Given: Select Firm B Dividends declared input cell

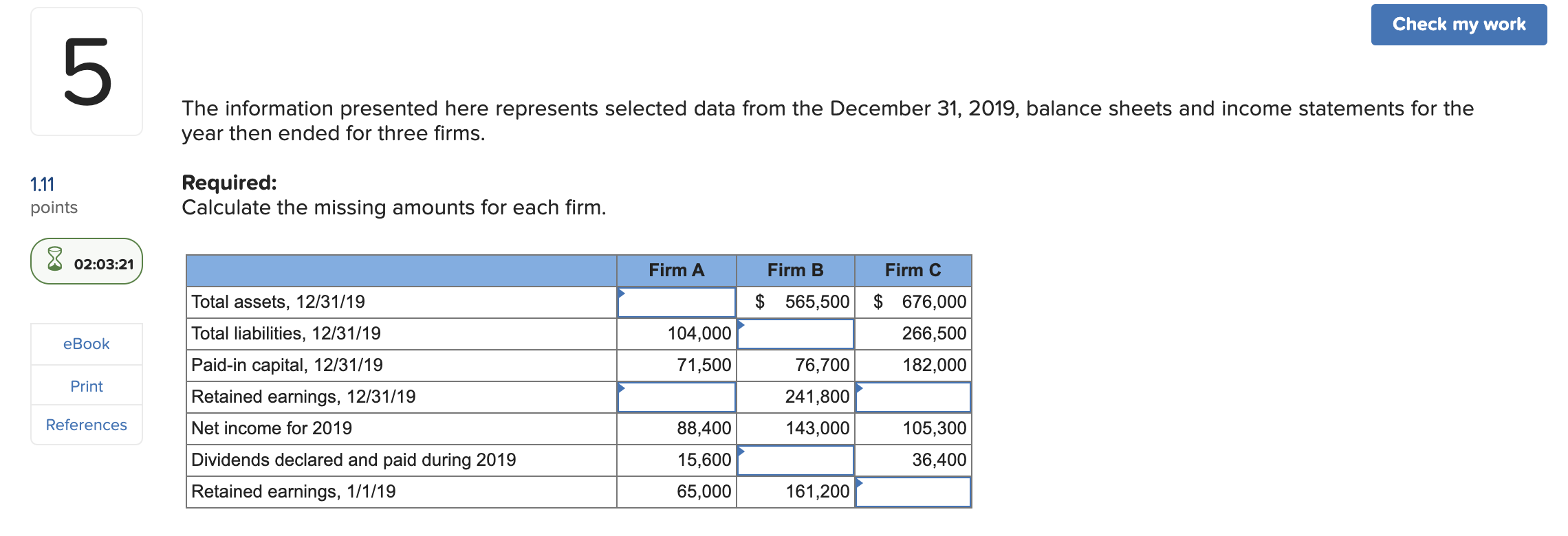Looking at the screenshot, I should [x=795, y=460].
